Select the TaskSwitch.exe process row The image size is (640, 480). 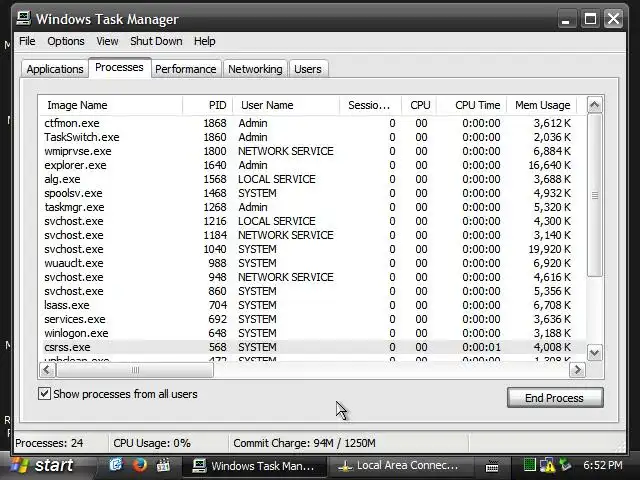pos(313,137)
